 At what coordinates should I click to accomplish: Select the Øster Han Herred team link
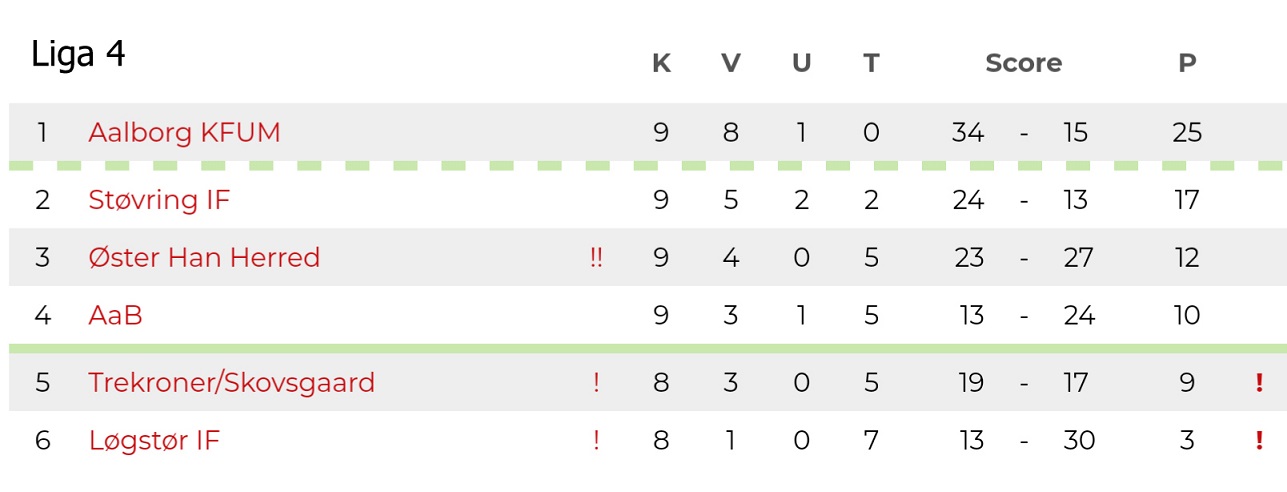(204, 258)
